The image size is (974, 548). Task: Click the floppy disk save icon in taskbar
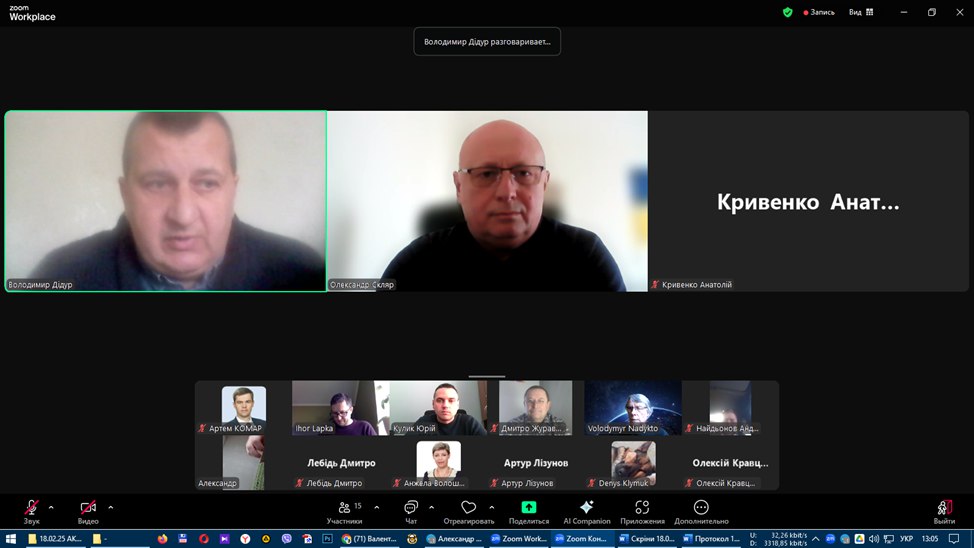pyautogui.click(x=183, y=539)
